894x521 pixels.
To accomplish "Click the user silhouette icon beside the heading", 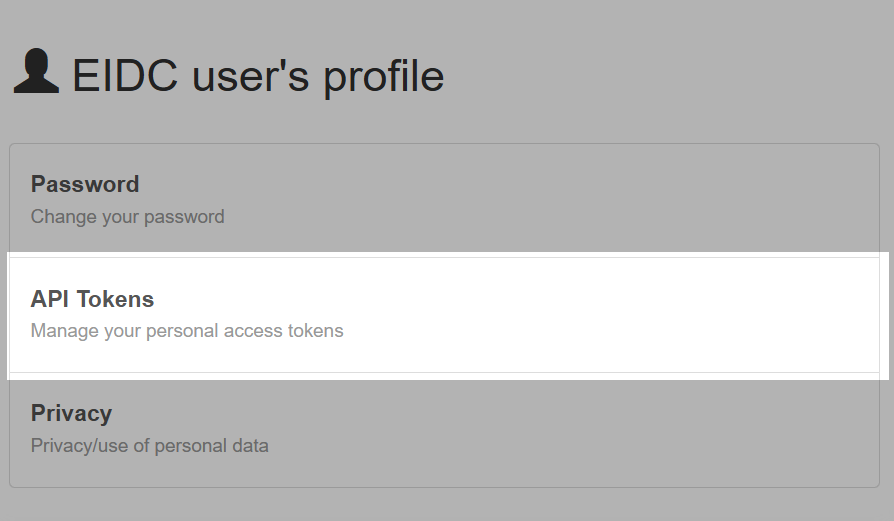I will 36,71.
